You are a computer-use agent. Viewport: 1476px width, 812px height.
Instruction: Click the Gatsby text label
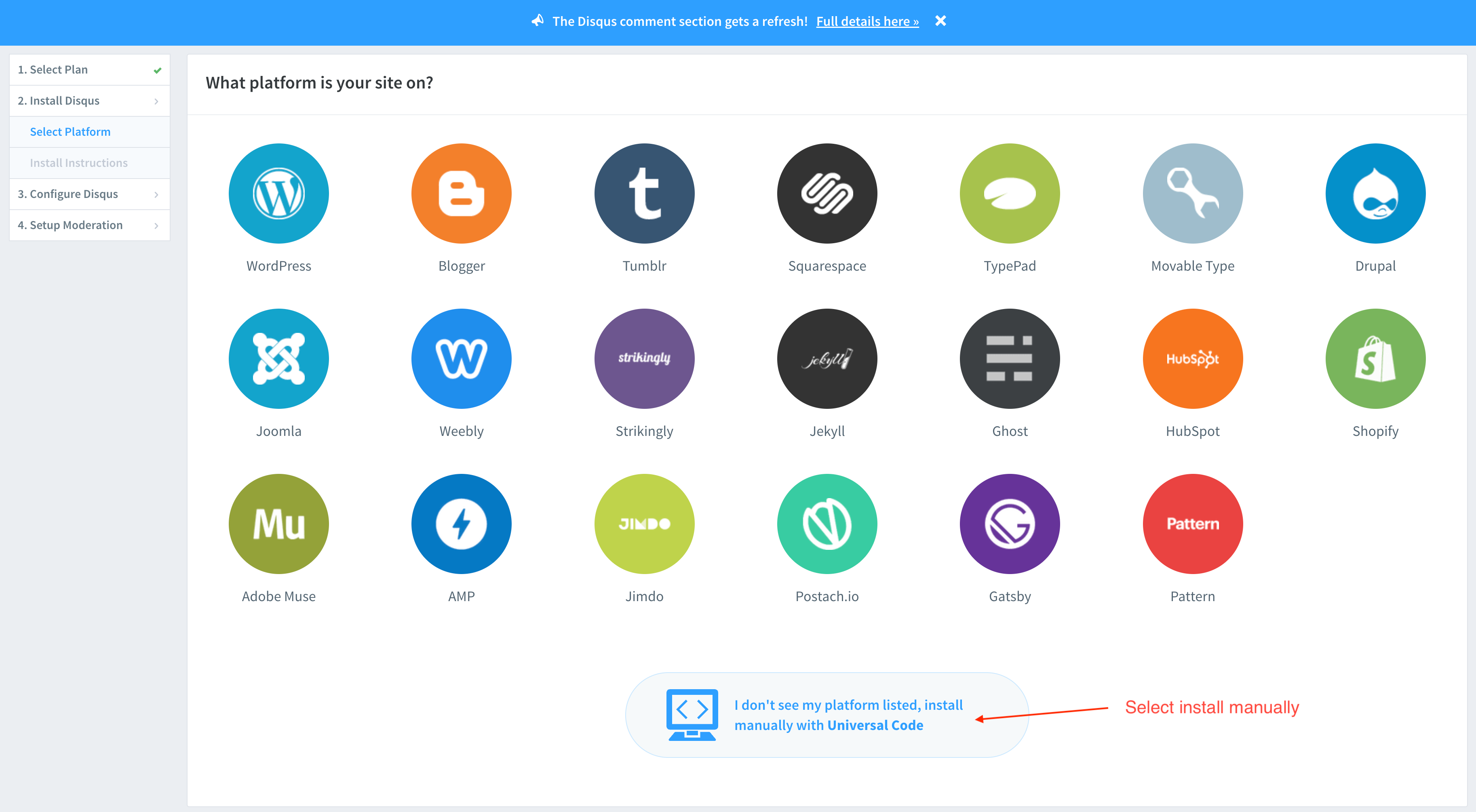(1010, 597)
